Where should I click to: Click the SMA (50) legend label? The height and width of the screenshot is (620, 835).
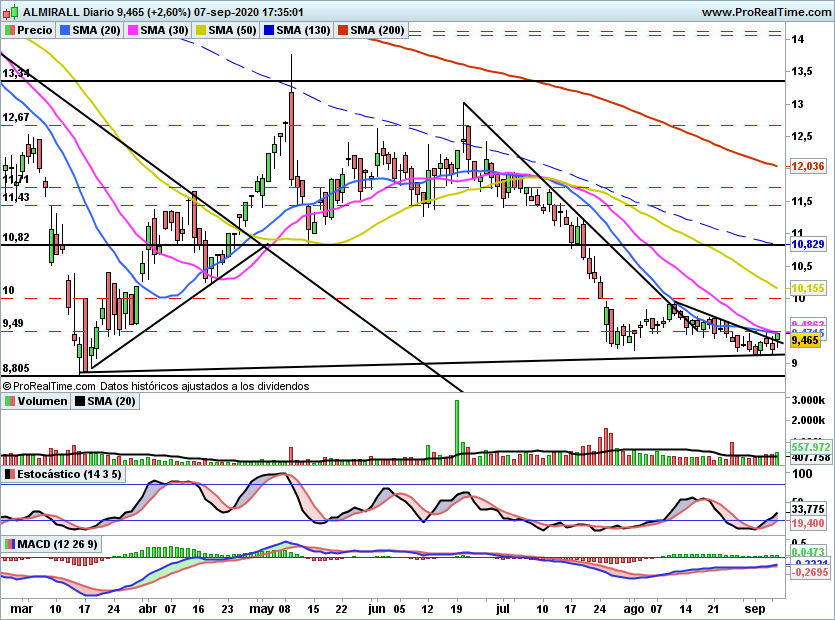coord(231,31)
